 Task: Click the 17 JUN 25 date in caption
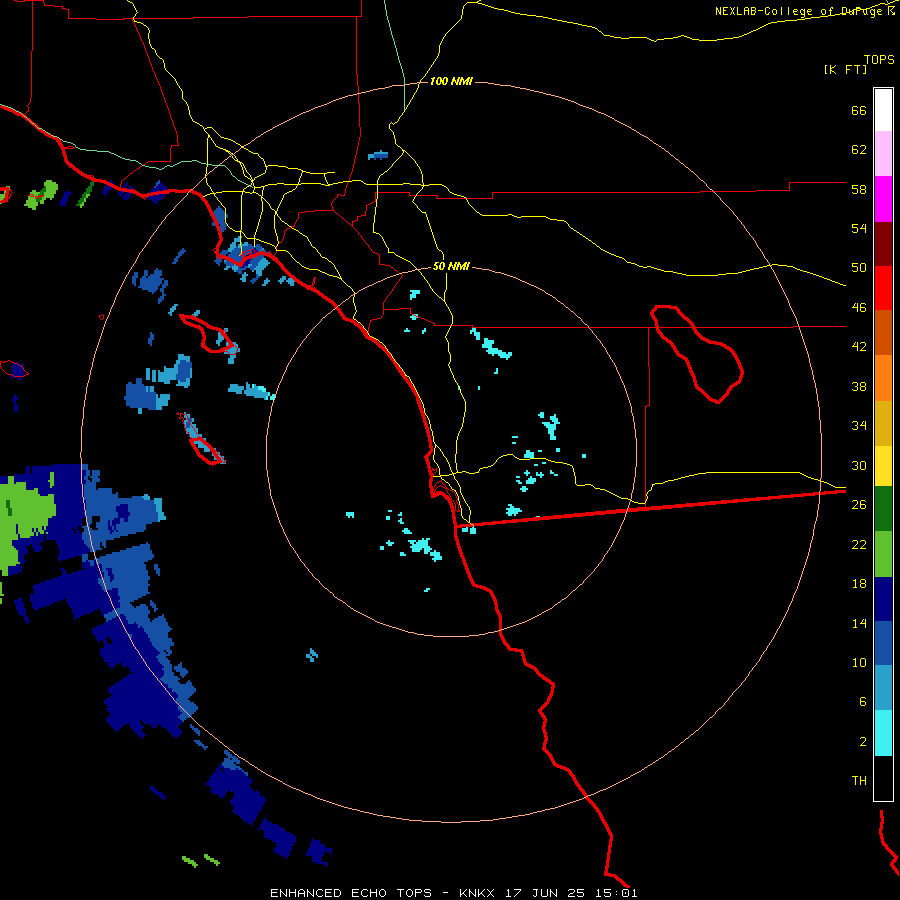point(545,893)
